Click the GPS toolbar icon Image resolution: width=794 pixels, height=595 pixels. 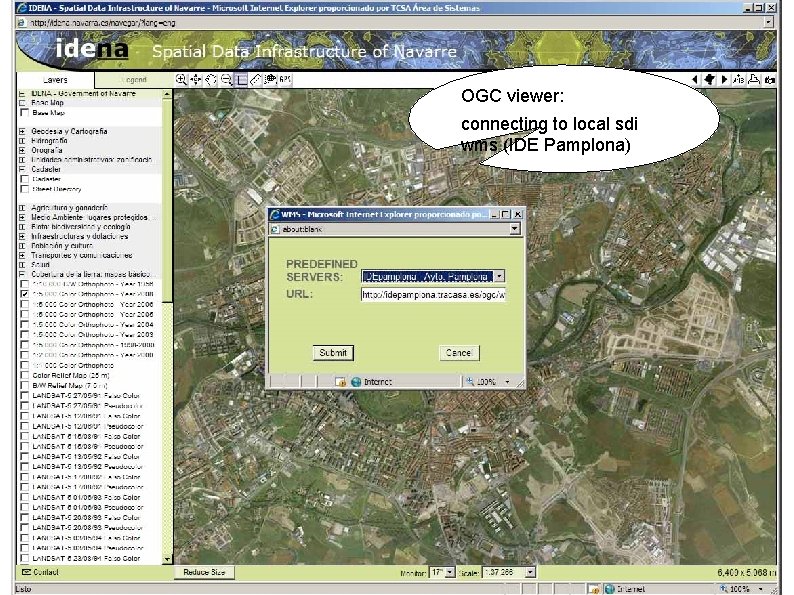pos(286,80)
